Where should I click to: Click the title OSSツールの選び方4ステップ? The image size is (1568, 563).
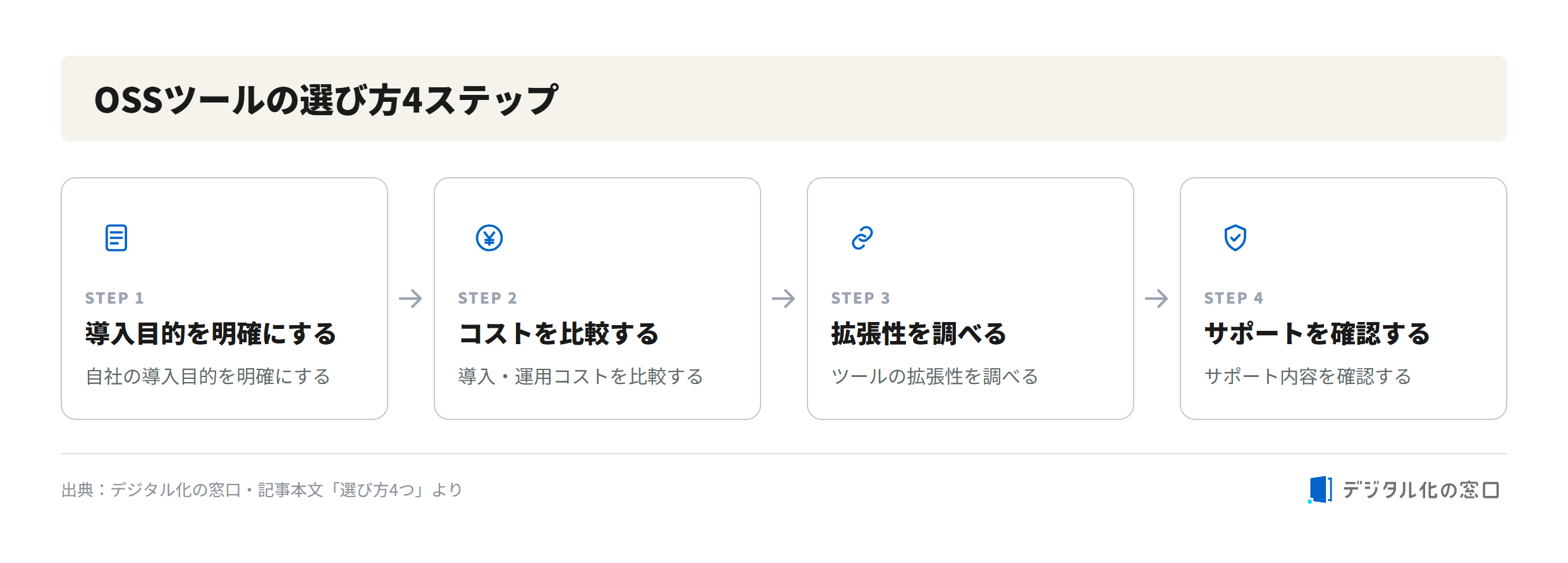[326, 99]
